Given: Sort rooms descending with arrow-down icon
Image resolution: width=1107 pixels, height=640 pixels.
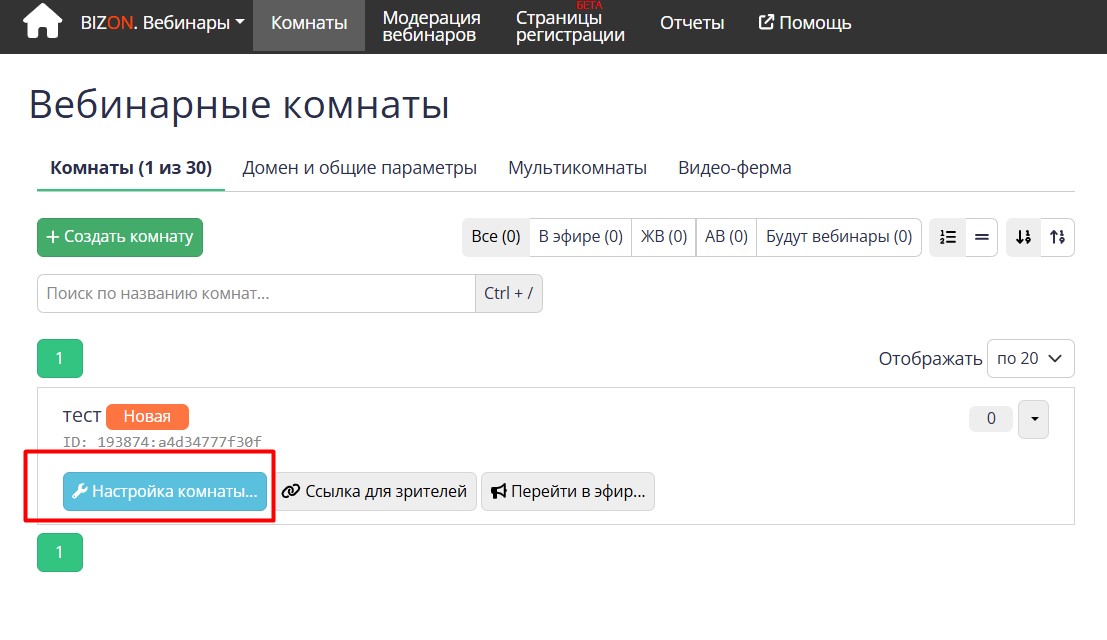Looking at the screenshot, I should click(1023, 237).
